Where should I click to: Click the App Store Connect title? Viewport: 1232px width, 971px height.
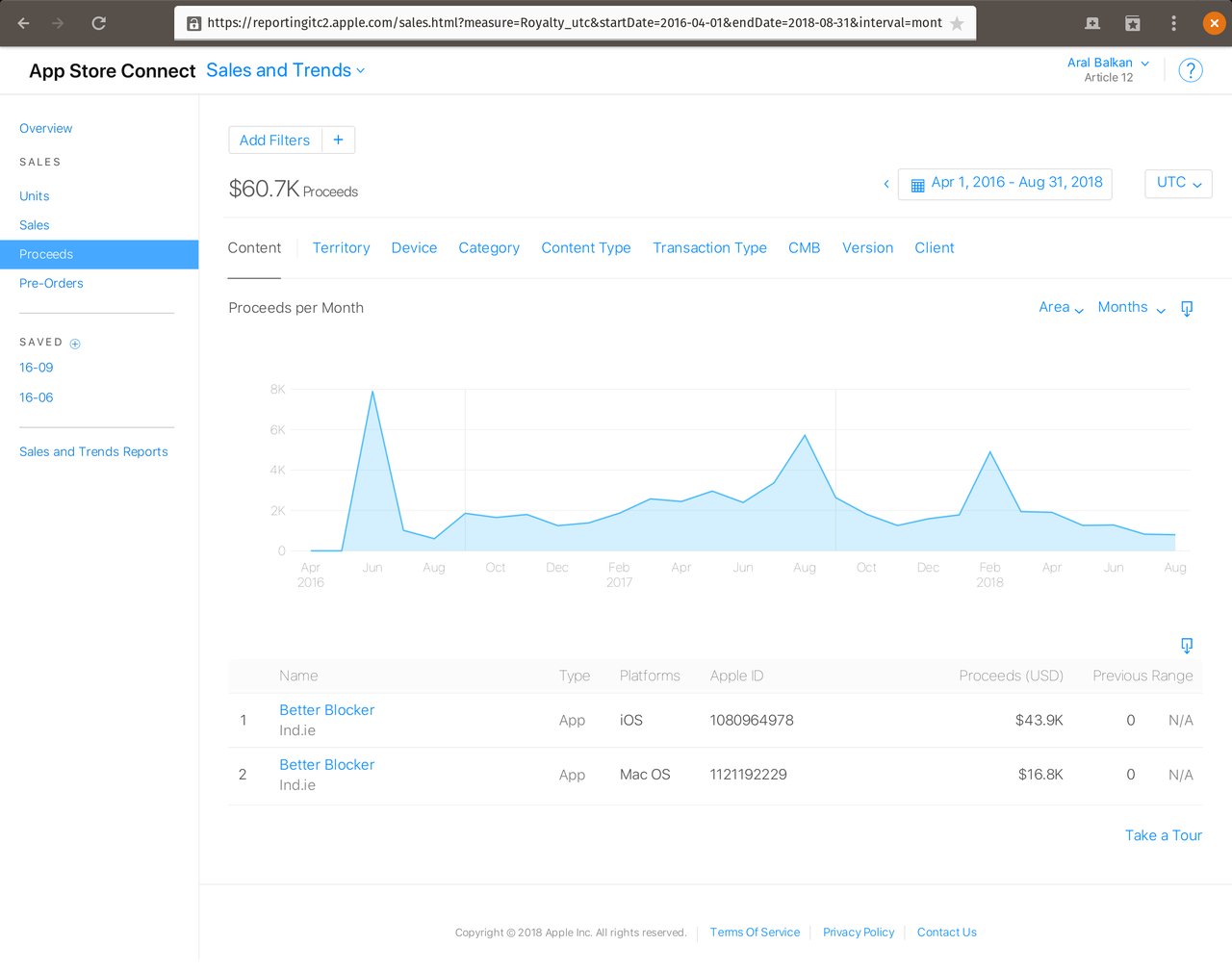pyautogui.click(x=113, y=71)
